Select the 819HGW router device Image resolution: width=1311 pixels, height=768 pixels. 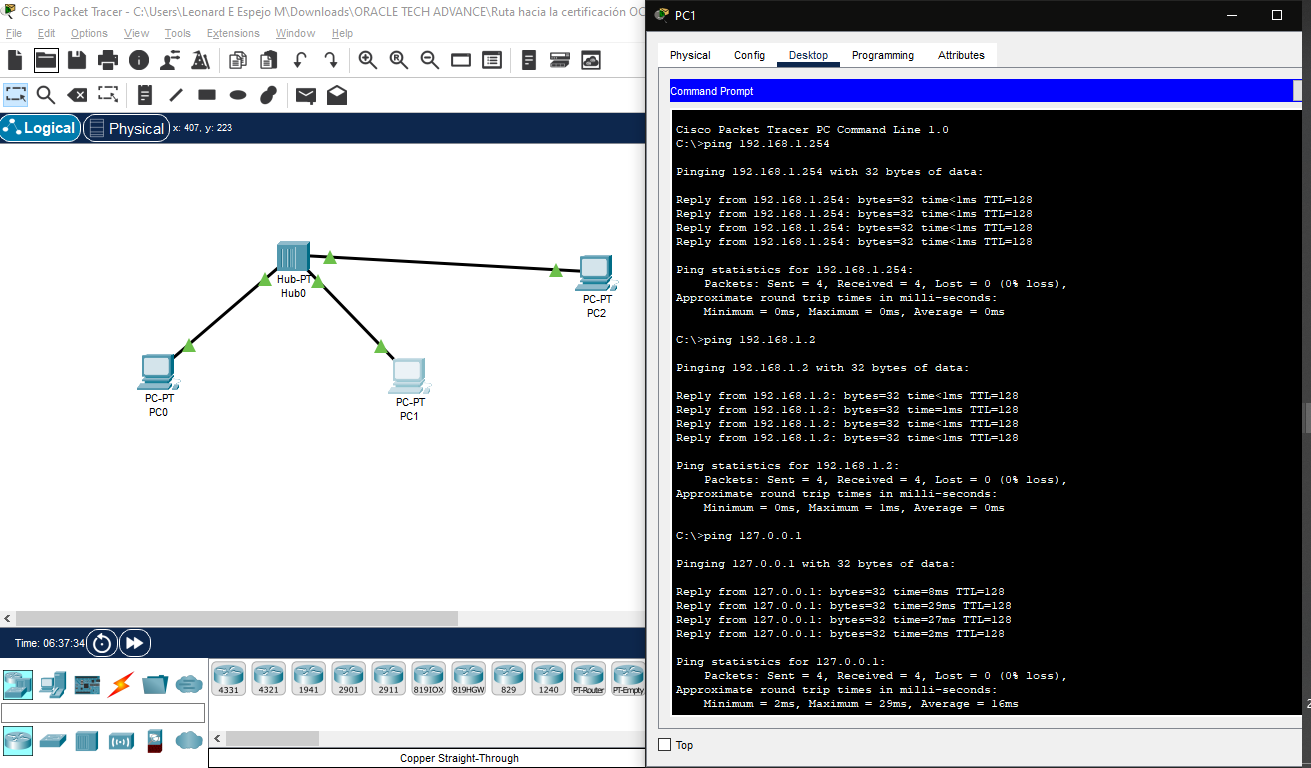[469, 678]
